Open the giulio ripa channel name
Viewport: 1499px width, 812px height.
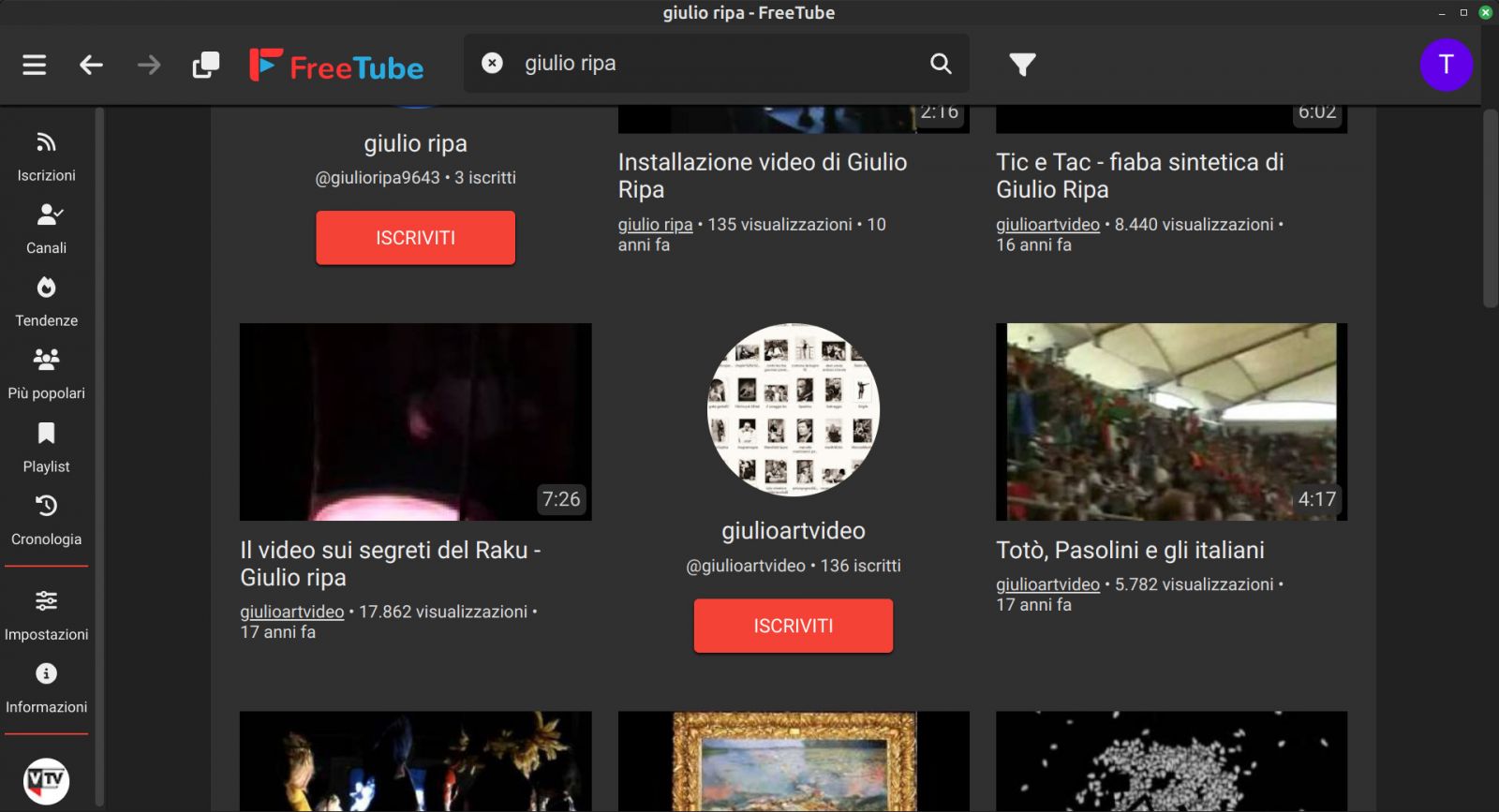(415, 143)
